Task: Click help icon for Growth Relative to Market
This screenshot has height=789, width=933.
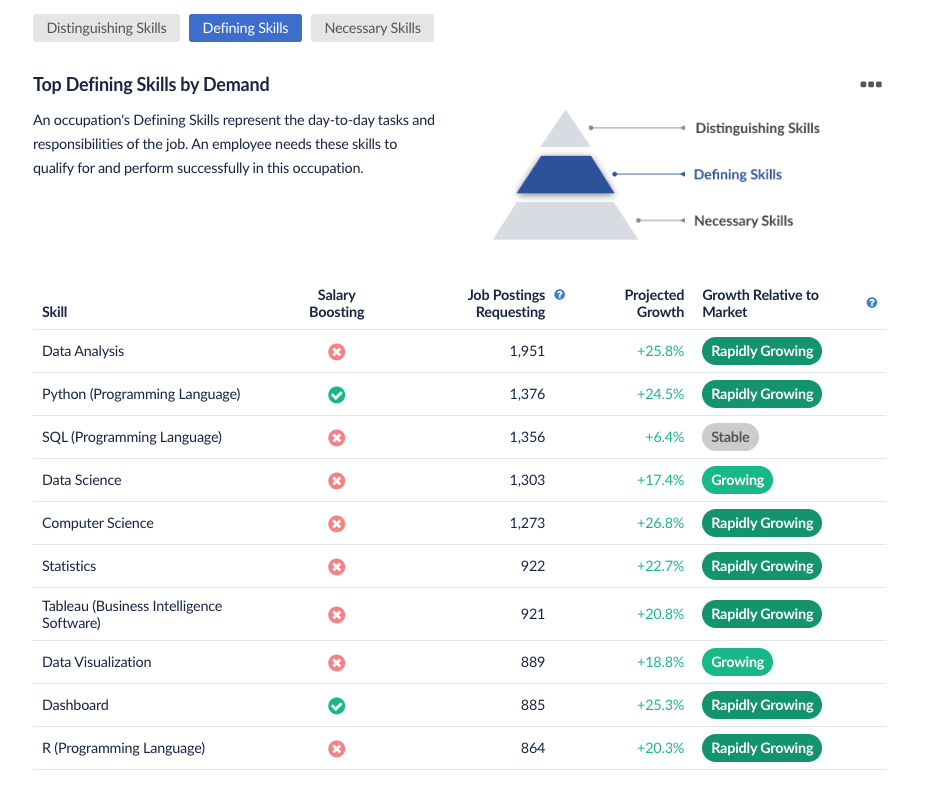Action: tap(872, 303)
